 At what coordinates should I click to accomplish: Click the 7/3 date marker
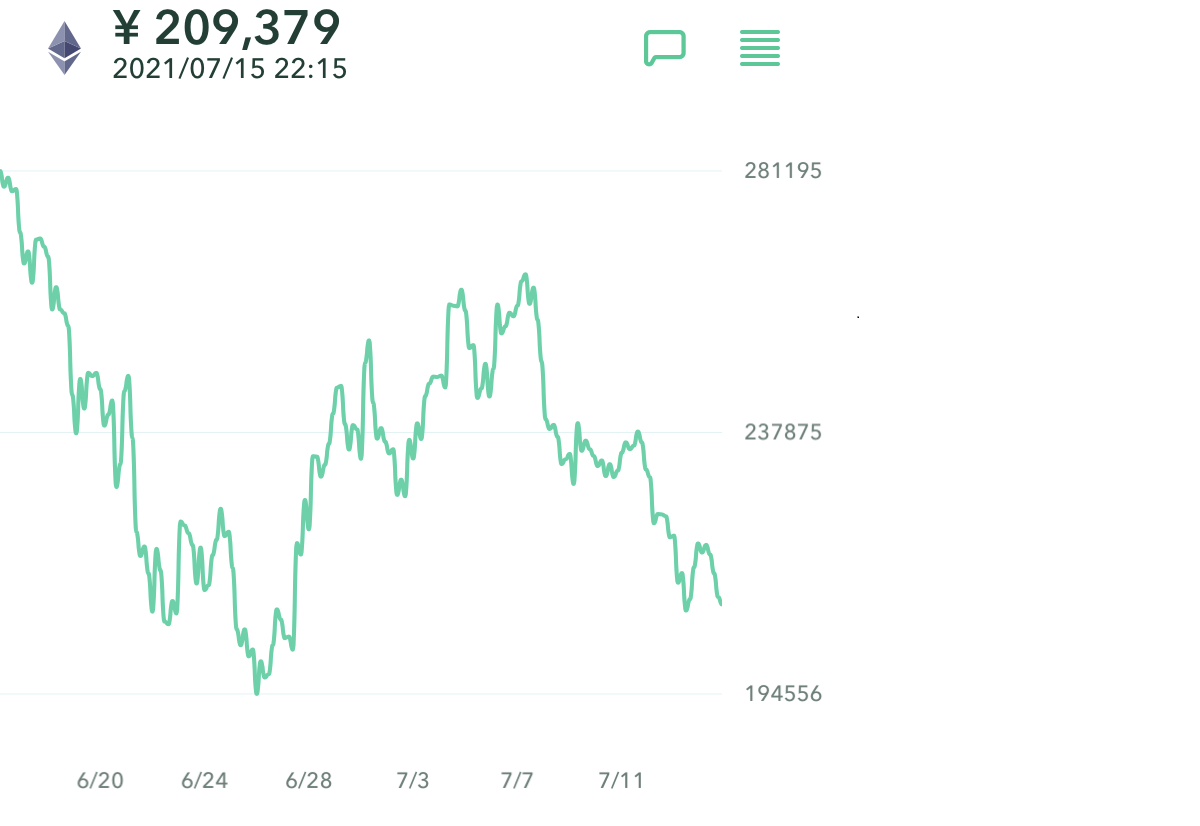click(412, 781)
